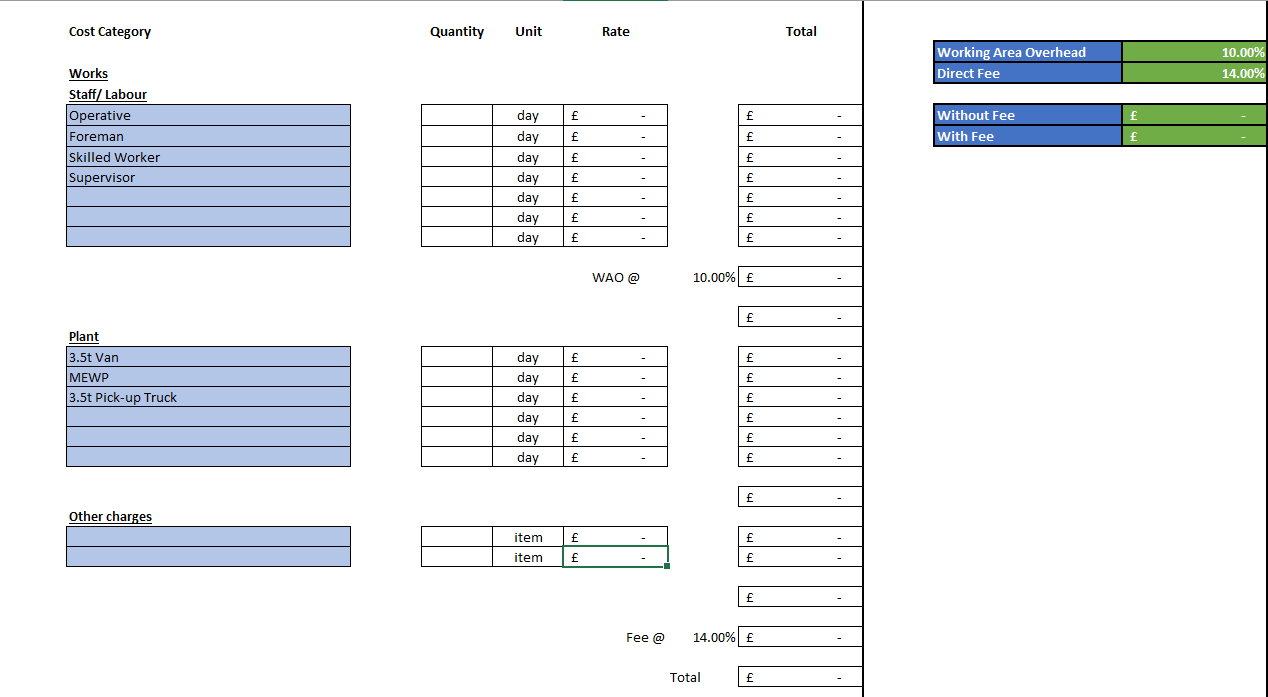1268x697 pixels.
Task: Select the 3.5t Van plant cell
Action: [208, 357]
